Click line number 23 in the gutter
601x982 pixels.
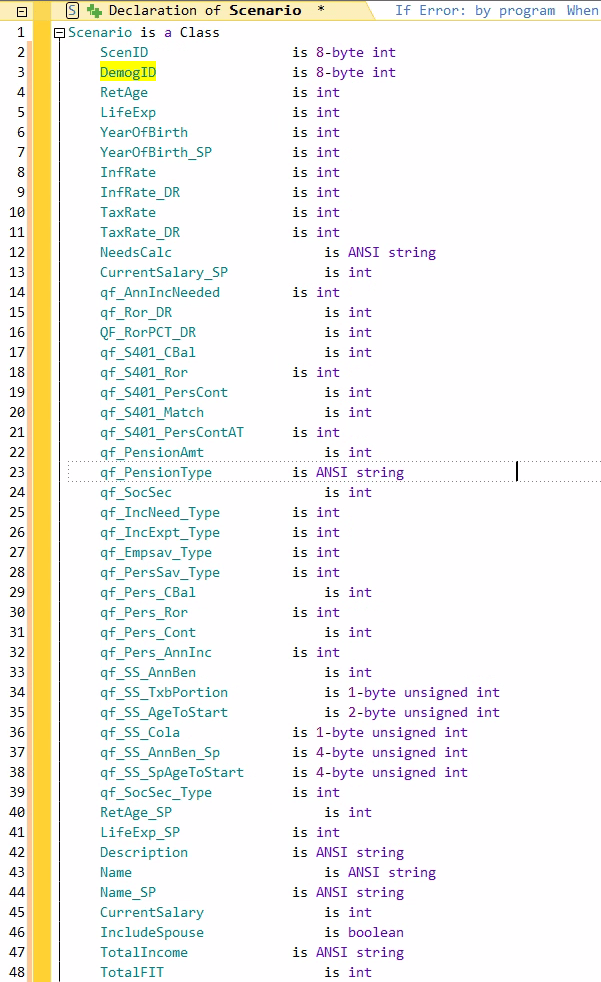click(x=20, y=472)
